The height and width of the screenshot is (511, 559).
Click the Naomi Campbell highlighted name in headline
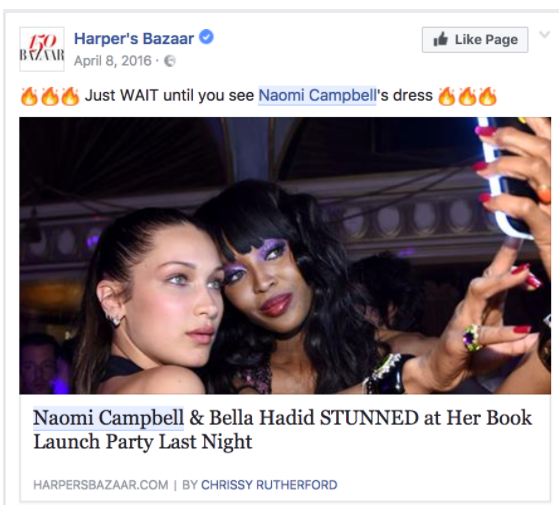(108, 418)
